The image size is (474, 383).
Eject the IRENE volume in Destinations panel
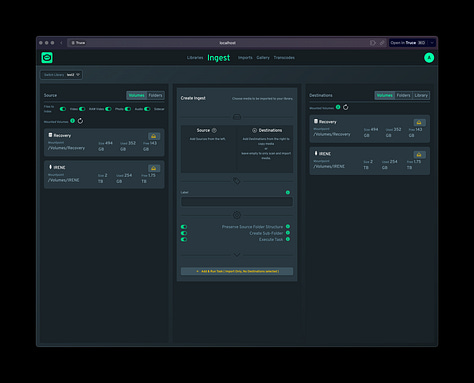[x=419, y=154]
